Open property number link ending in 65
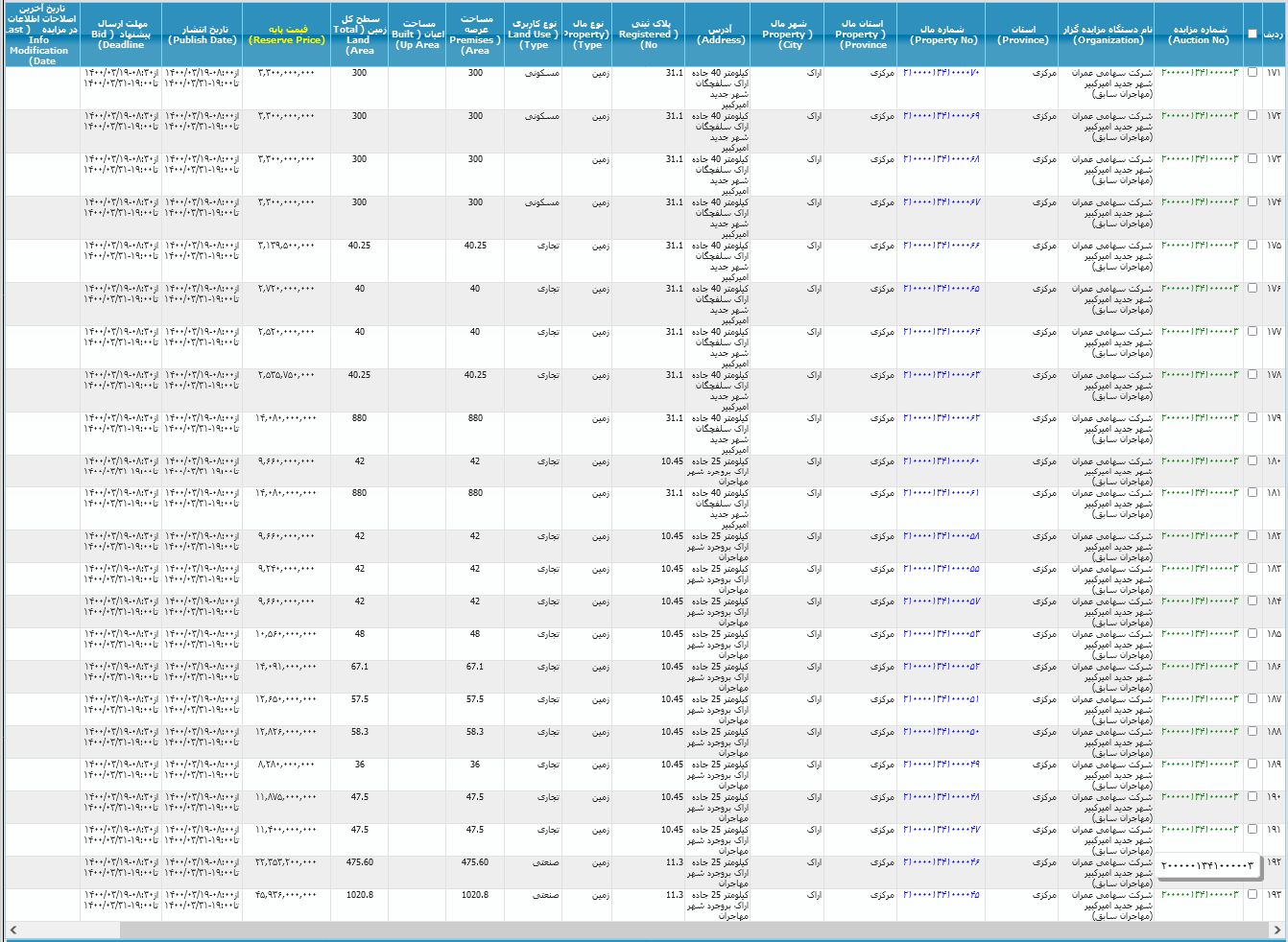This screenshot has height=942, width=1288. pos(942,289)
